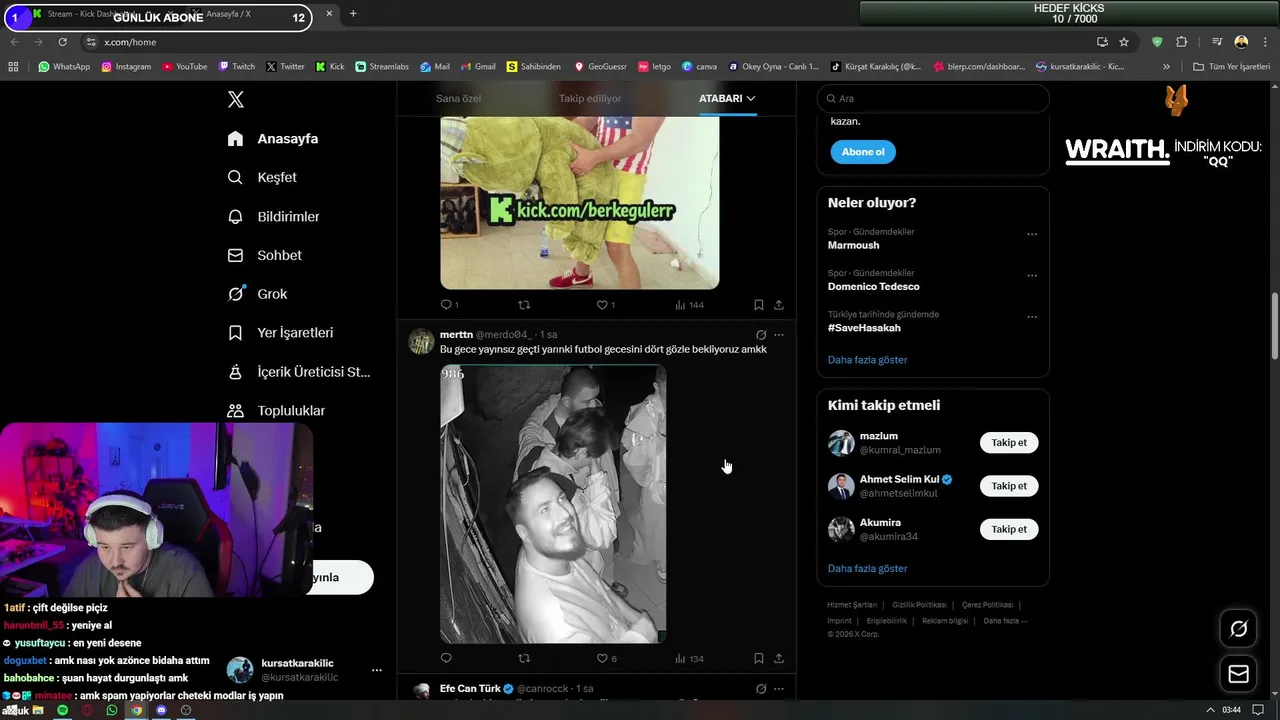Reply to the kick.com/berkegulerr post
This screenshot has width=1280, height=720.
coord(446,305)
